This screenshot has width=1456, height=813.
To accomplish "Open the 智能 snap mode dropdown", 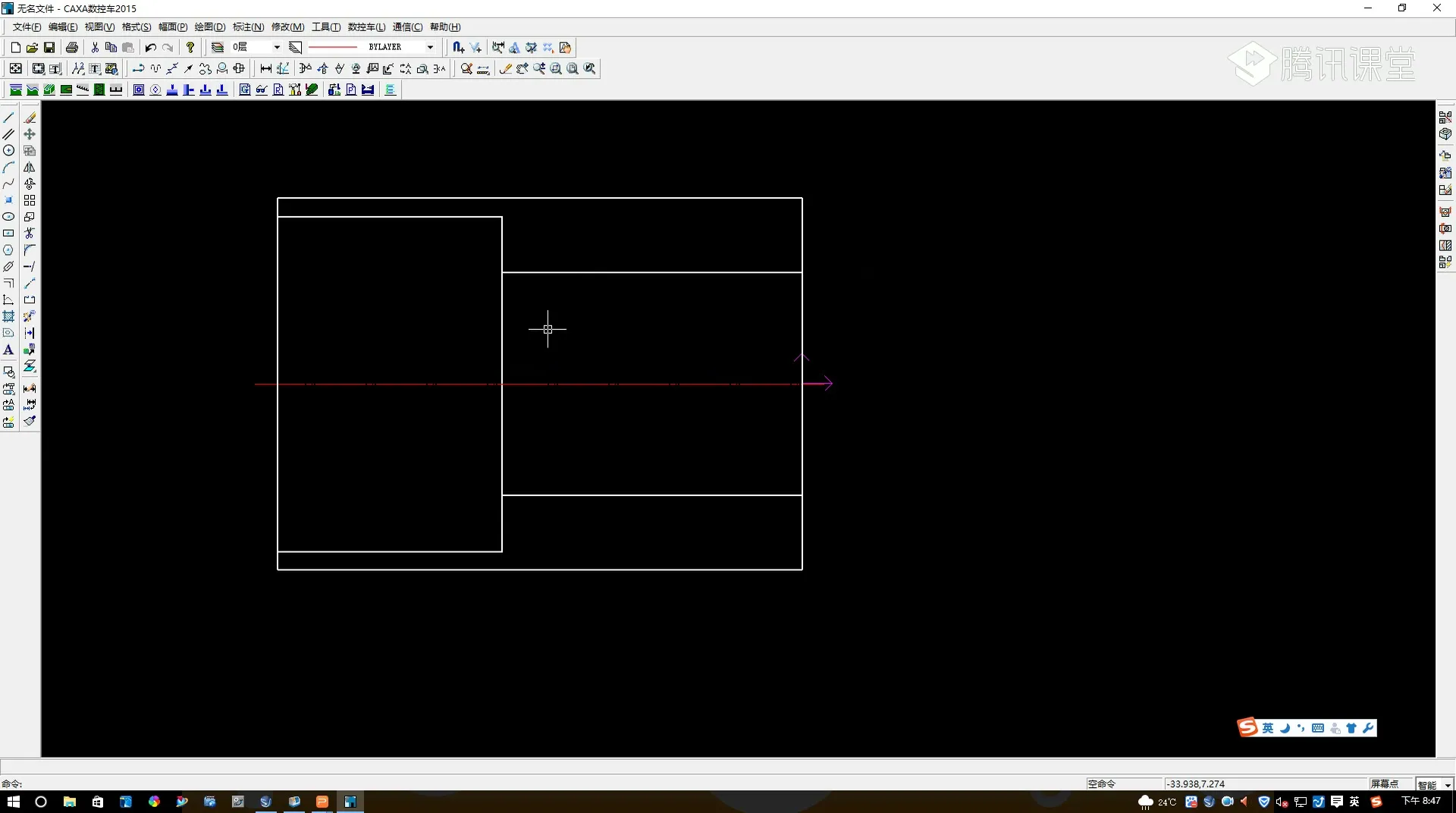I will pyautogui.click(x=1448, y=784).
